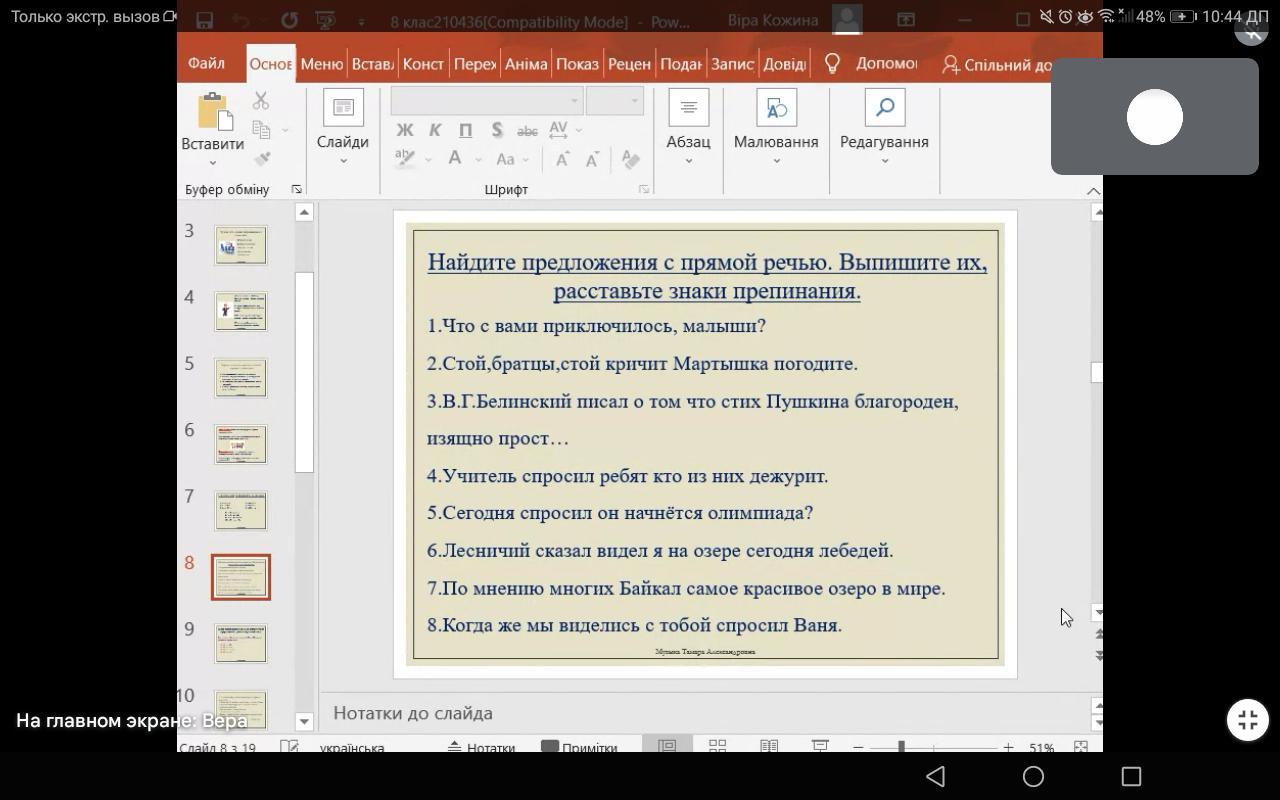
Task: Open the font name dropdown
Action: click(x=574, y=101)
